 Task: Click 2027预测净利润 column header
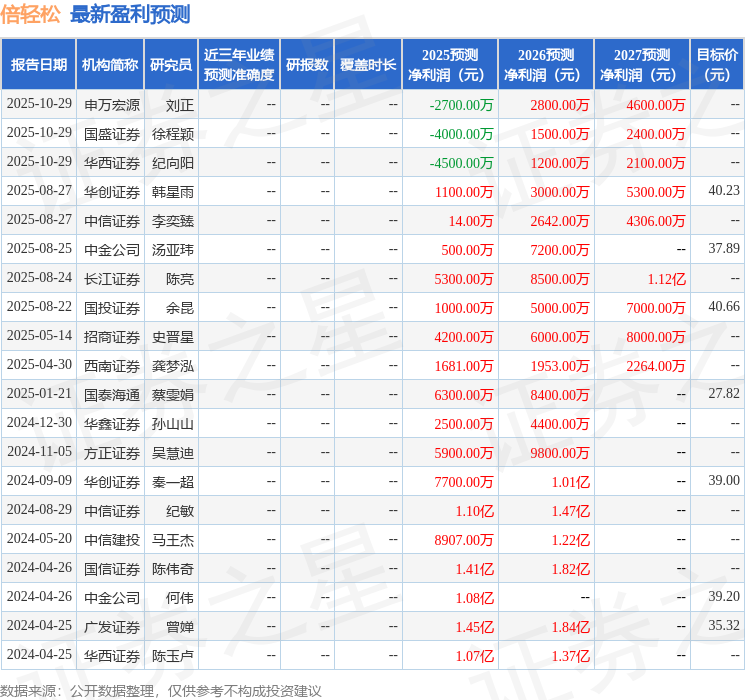tap(641, 65)
